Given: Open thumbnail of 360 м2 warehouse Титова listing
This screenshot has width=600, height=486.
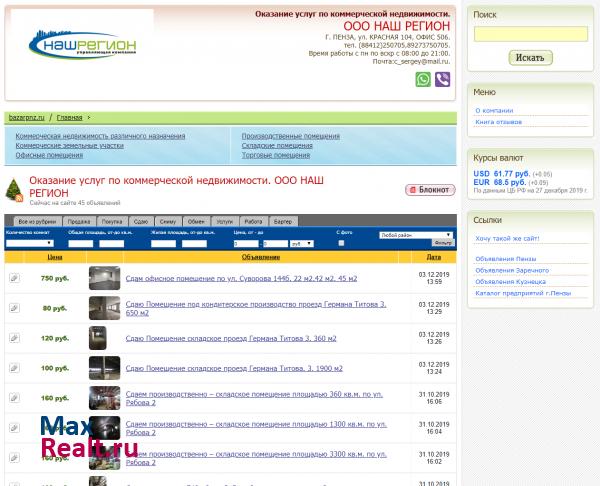Looking at the screenshot, I should pyautogui.click(x=98, y=338).
